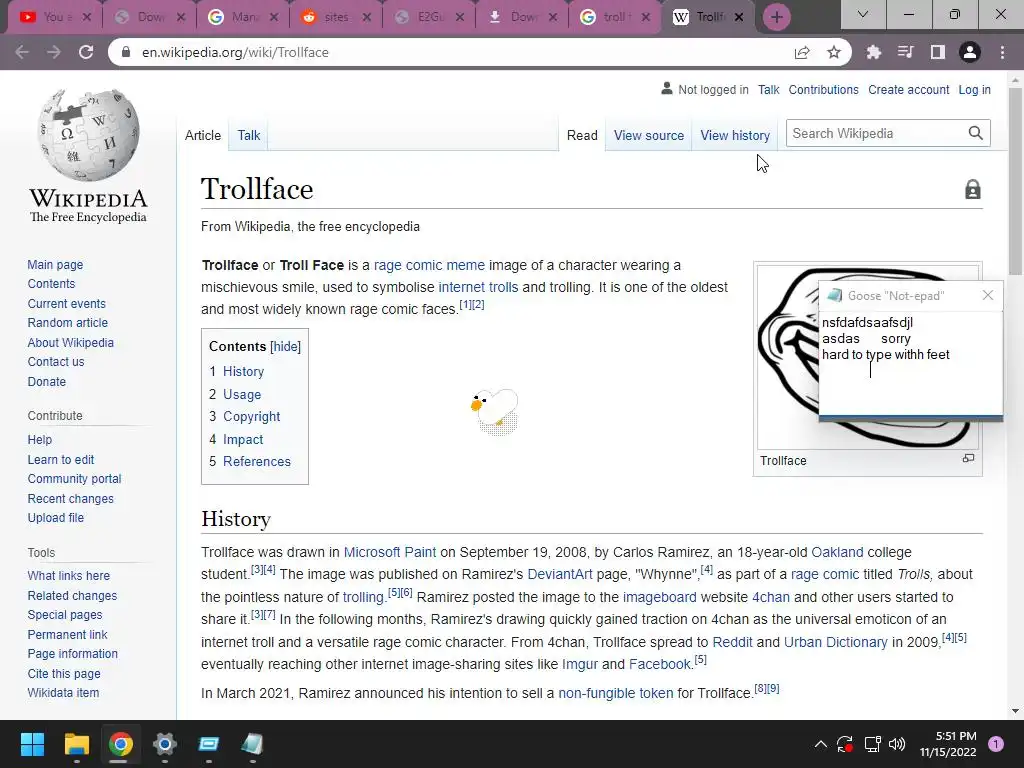This screenshot has height=768, width=1024.
Task: Click the volume icon in system tray
Action: (897, 744)
